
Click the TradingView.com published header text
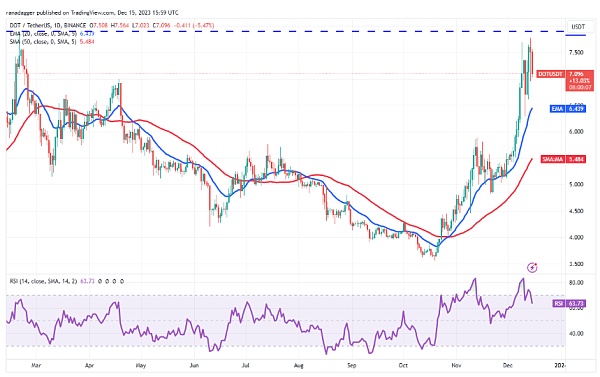92,13
